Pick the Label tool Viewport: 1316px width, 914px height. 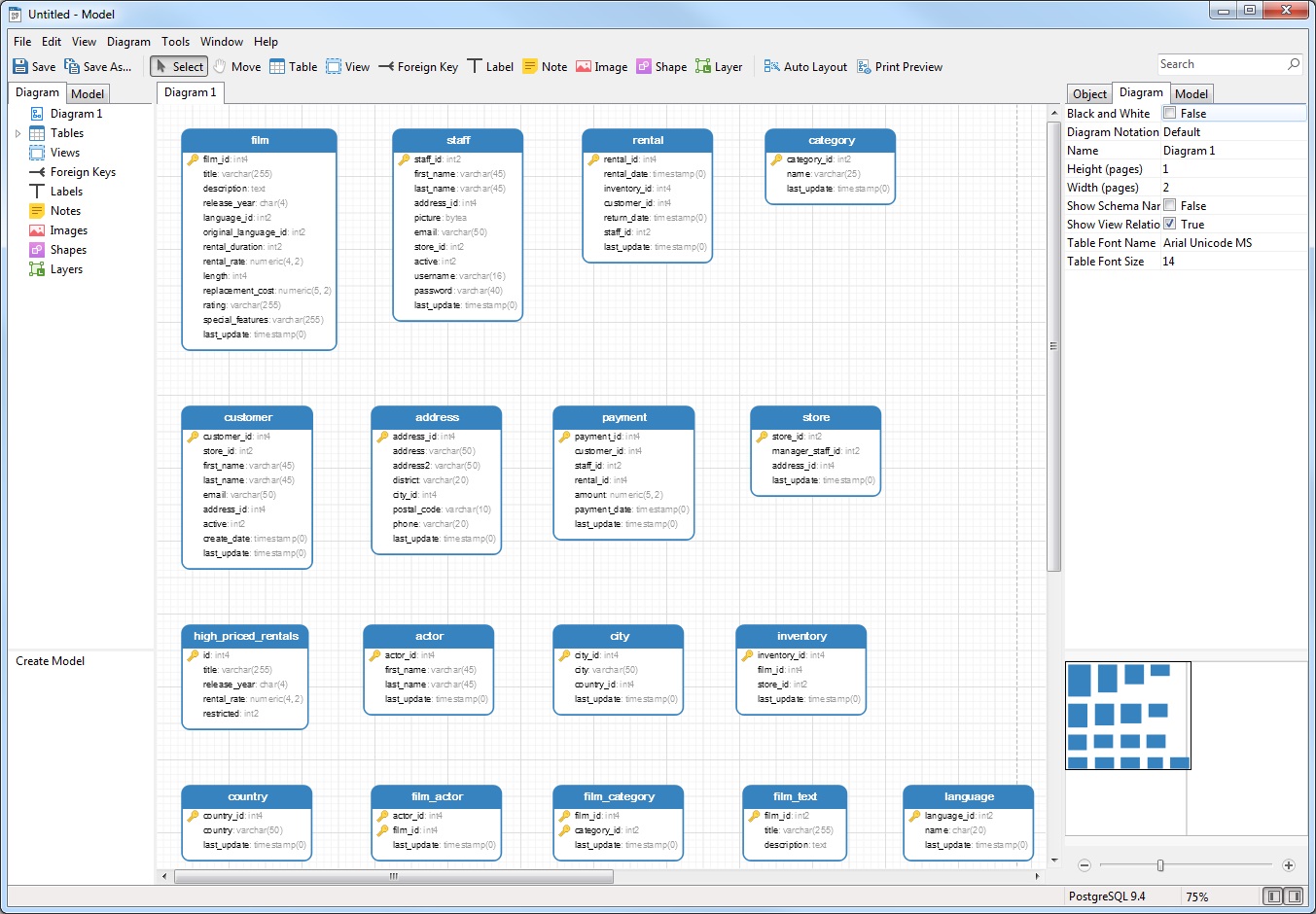coord(490,66)
